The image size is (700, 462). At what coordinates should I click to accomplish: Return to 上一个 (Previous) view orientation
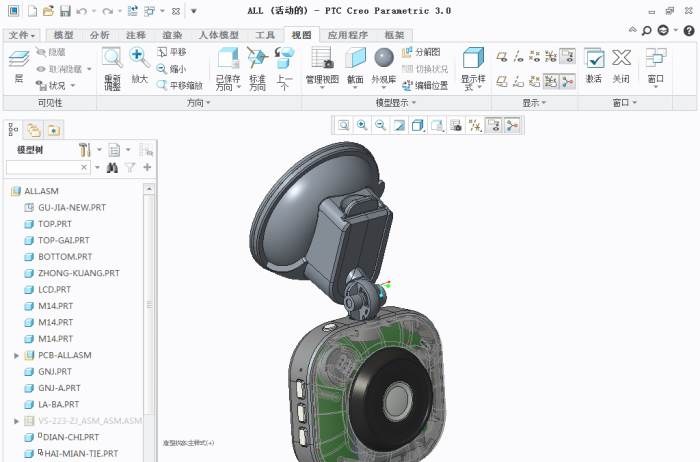point(284,69)
